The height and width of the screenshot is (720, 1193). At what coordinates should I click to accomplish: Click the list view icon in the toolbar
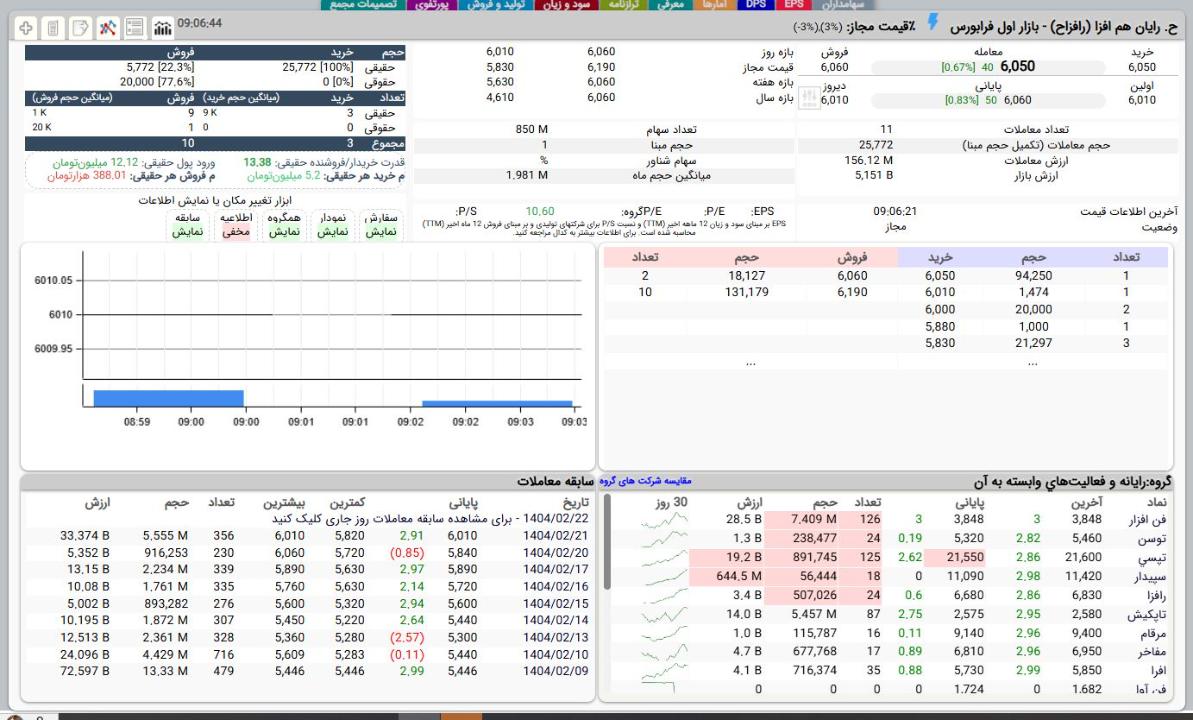[134, 25]
